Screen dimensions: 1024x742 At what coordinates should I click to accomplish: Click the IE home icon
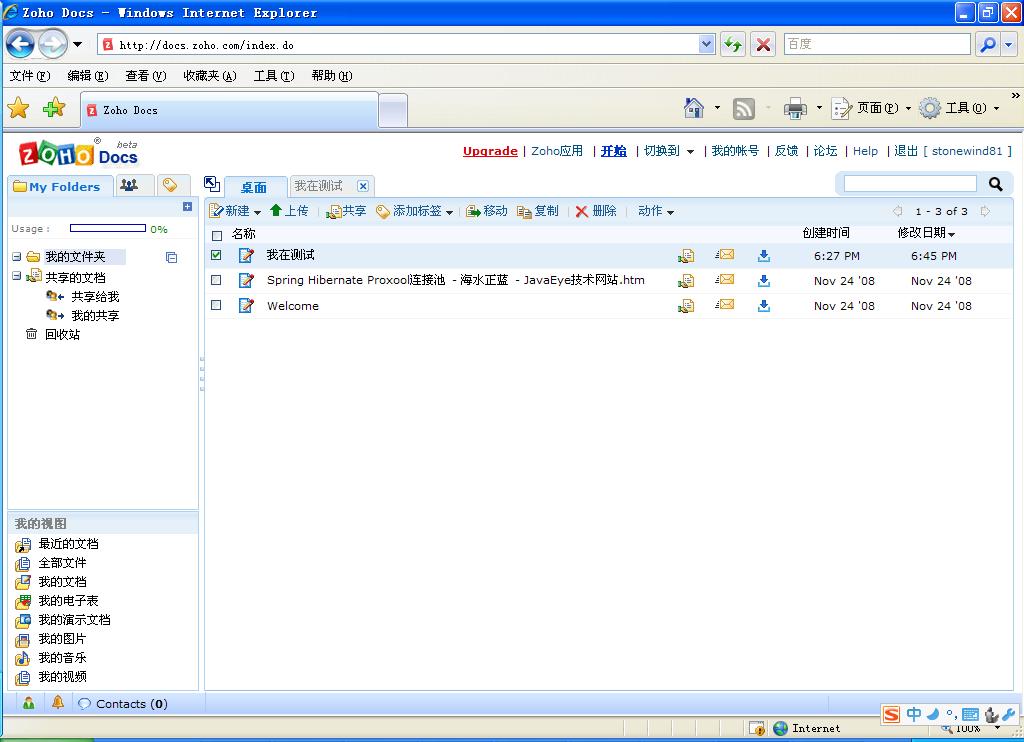[694, 108]
